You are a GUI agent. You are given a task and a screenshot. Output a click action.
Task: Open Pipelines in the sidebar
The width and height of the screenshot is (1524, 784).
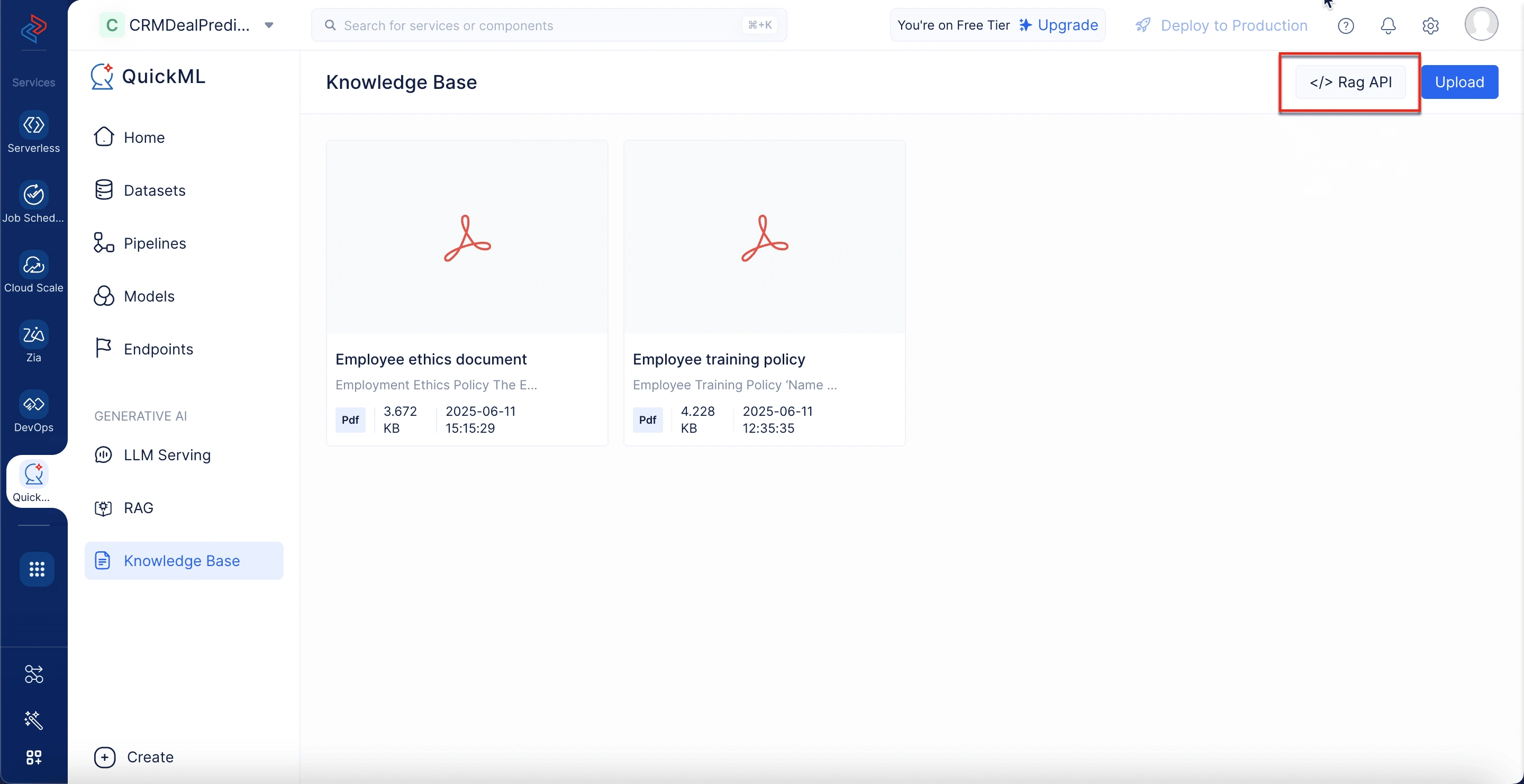click(x=184, y=243)
